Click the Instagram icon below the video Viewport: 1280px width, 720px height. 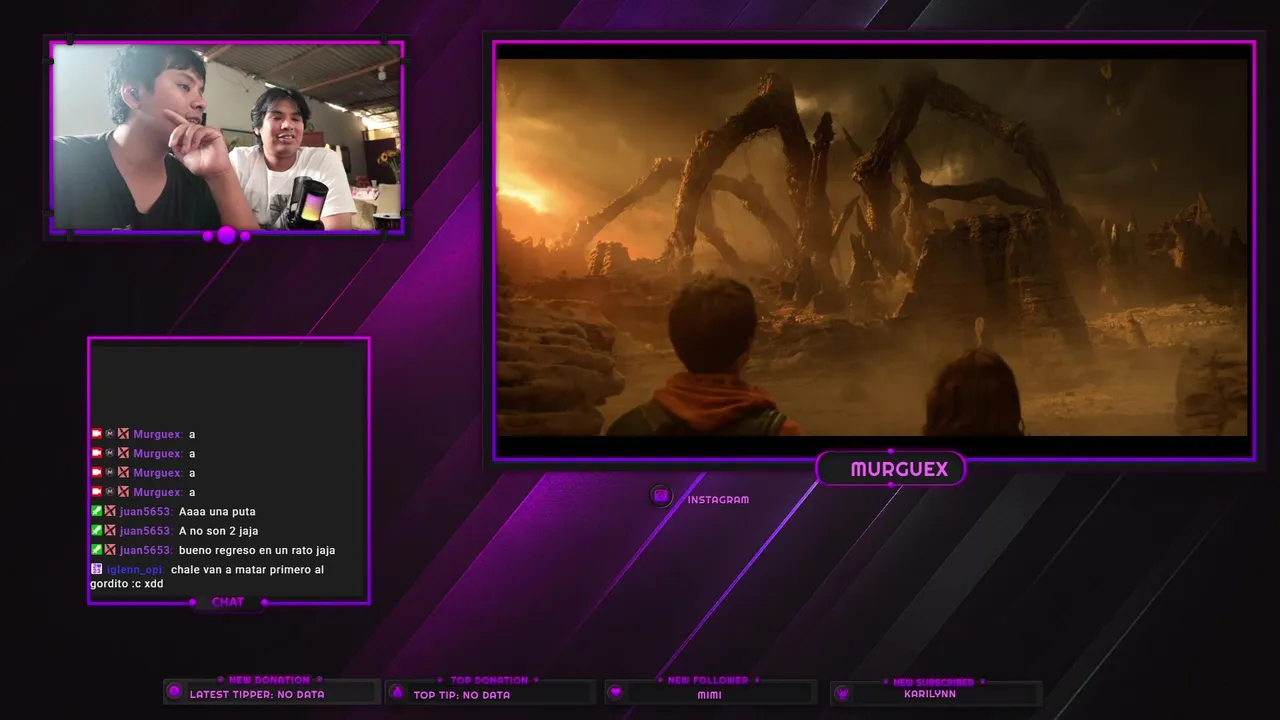coord(660,496)
